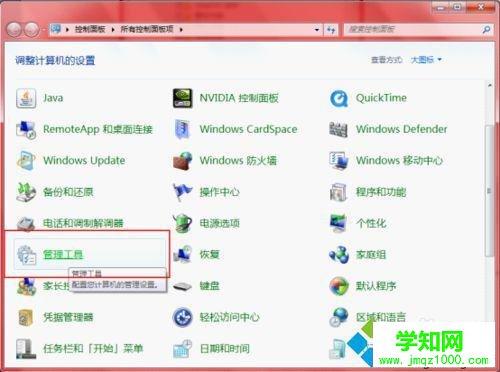Open the Java control panel icon
Viewport: 500px width, 372px height.
point(26,98)
